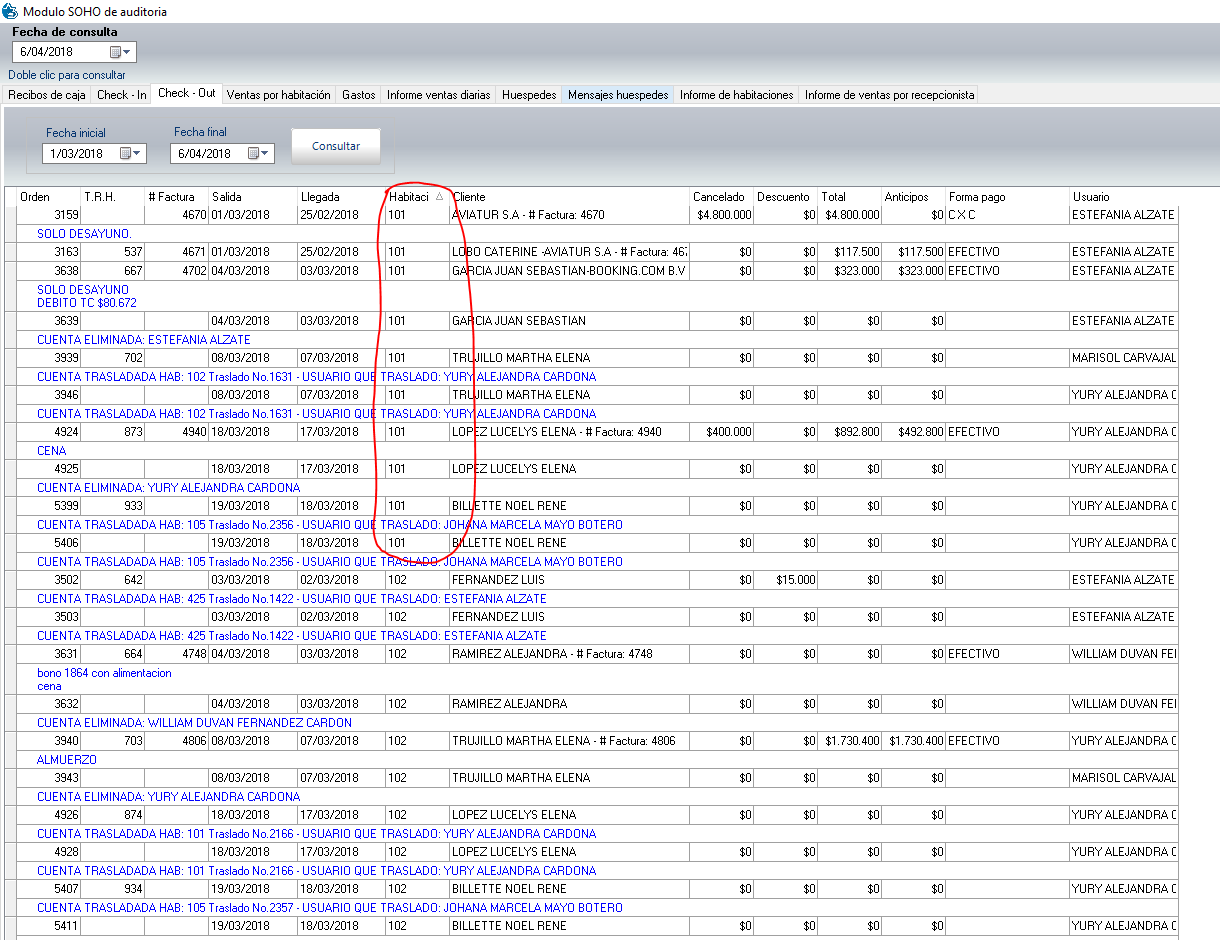
Task: Expand the Fecha final dropdown arrow
Action: 266,154
